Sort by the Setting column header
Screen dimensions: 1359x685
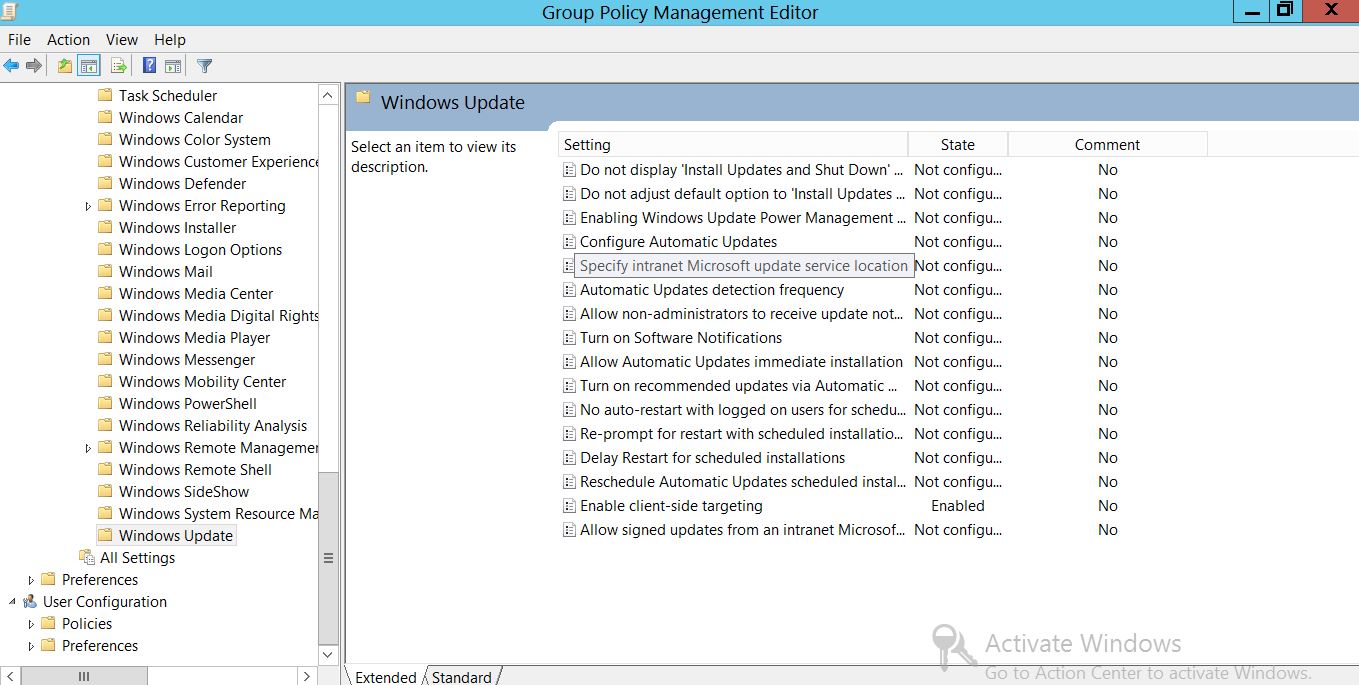click(x=733, y=145)
